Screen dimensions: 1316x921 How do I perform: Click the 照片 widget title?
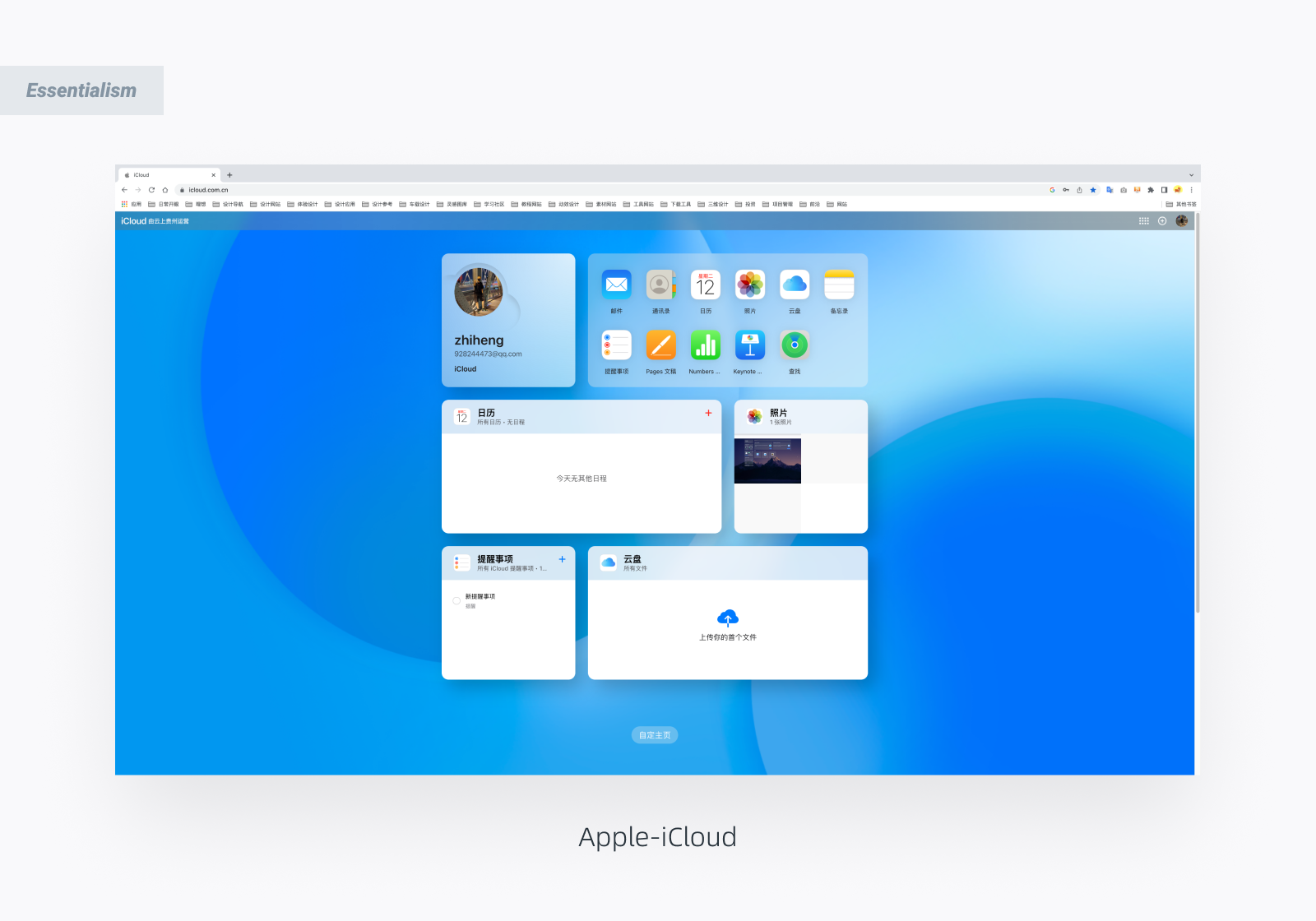779,413
